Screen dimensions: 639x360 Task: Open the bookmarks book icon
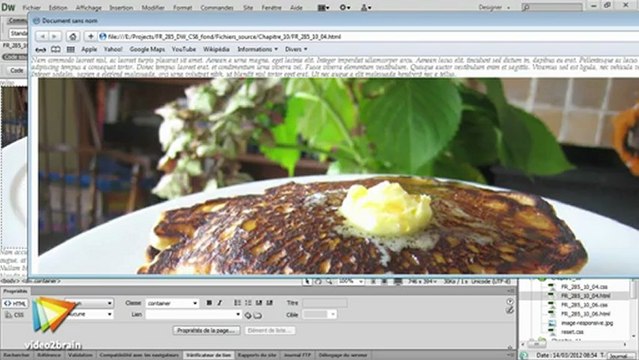[x=56, y=49]
